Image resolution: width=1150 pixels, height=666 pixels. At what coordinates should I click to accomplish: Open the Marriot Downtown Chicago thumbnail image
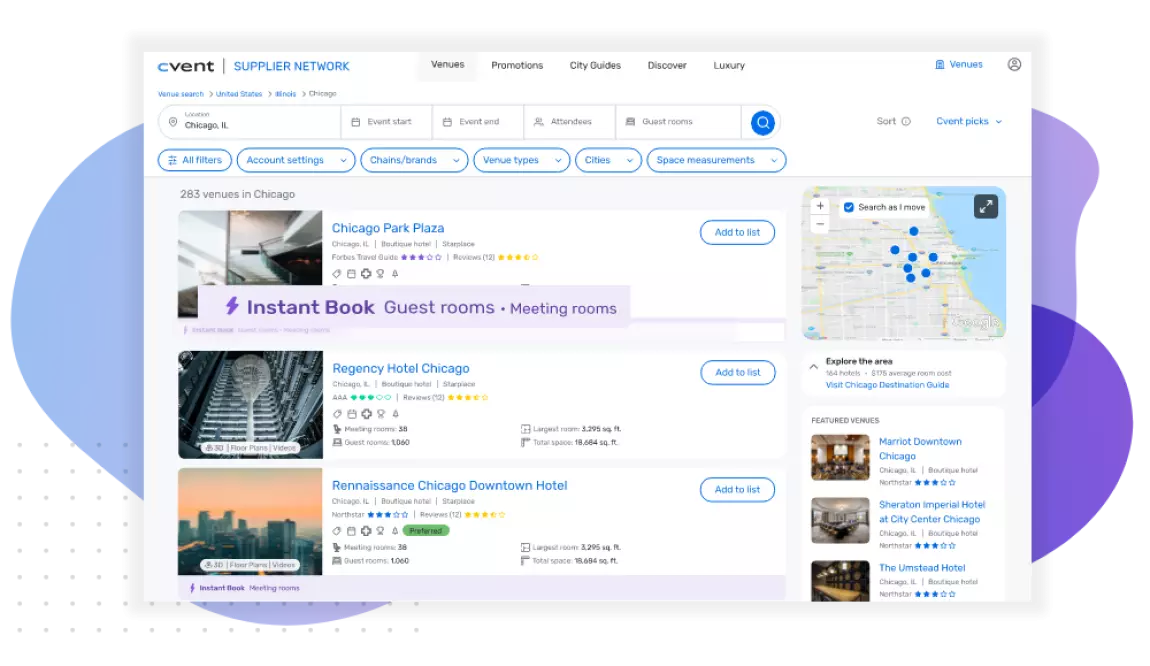coord(840,458)
